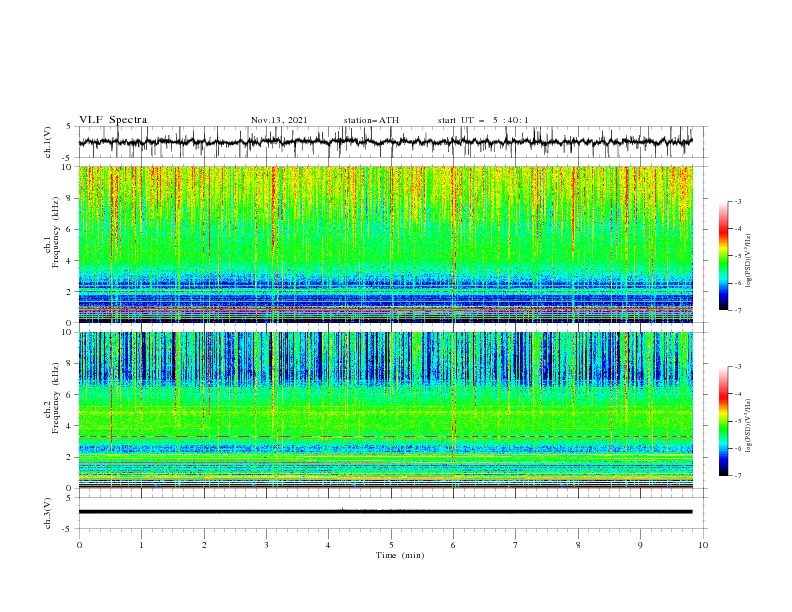
Task: Click the "ch.1(V)" axis label
Action: point(48,142)
